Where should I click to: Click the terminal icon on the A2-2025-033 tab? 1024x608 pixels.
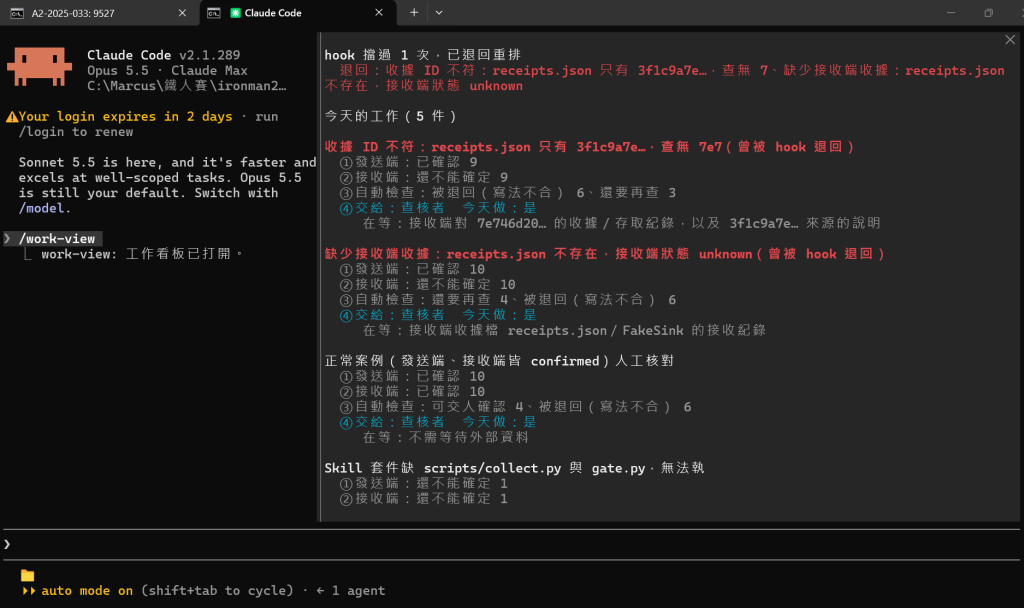(x=17, y=13)
